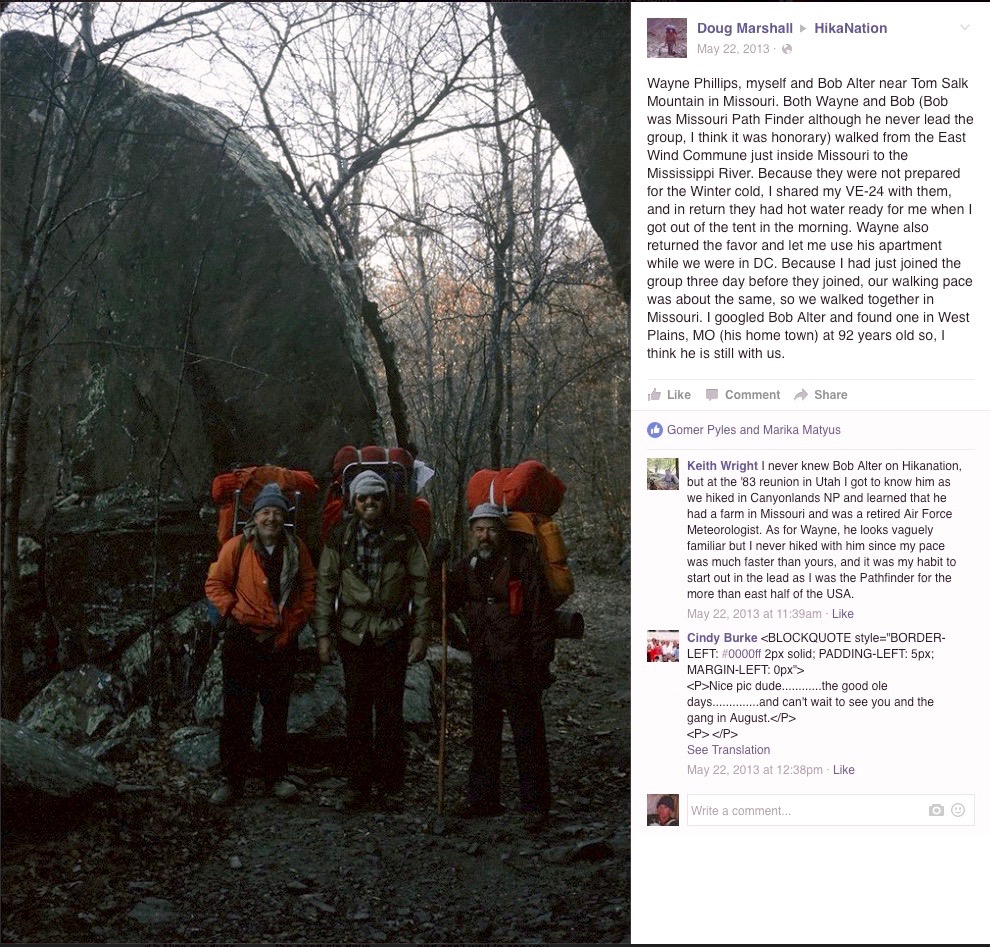
Task: Click See Translation under Cindy Burke's comment
Action: (x=729, y=750)
